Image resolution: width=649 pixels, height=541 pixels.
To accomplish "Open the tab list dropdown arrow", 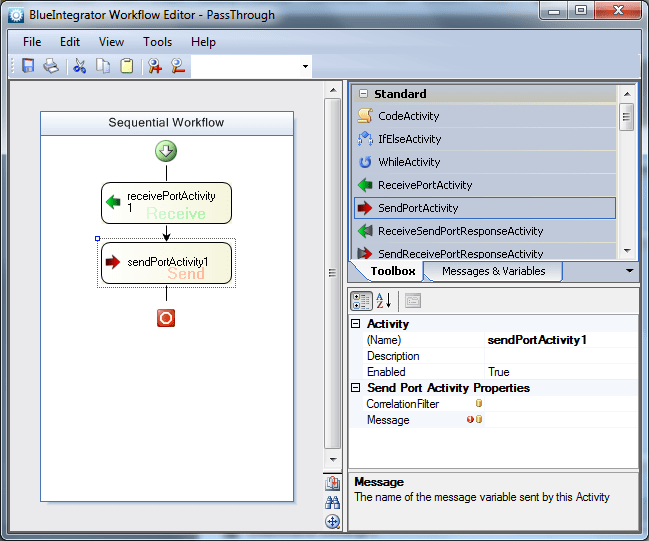I will [x=630, y=271].
